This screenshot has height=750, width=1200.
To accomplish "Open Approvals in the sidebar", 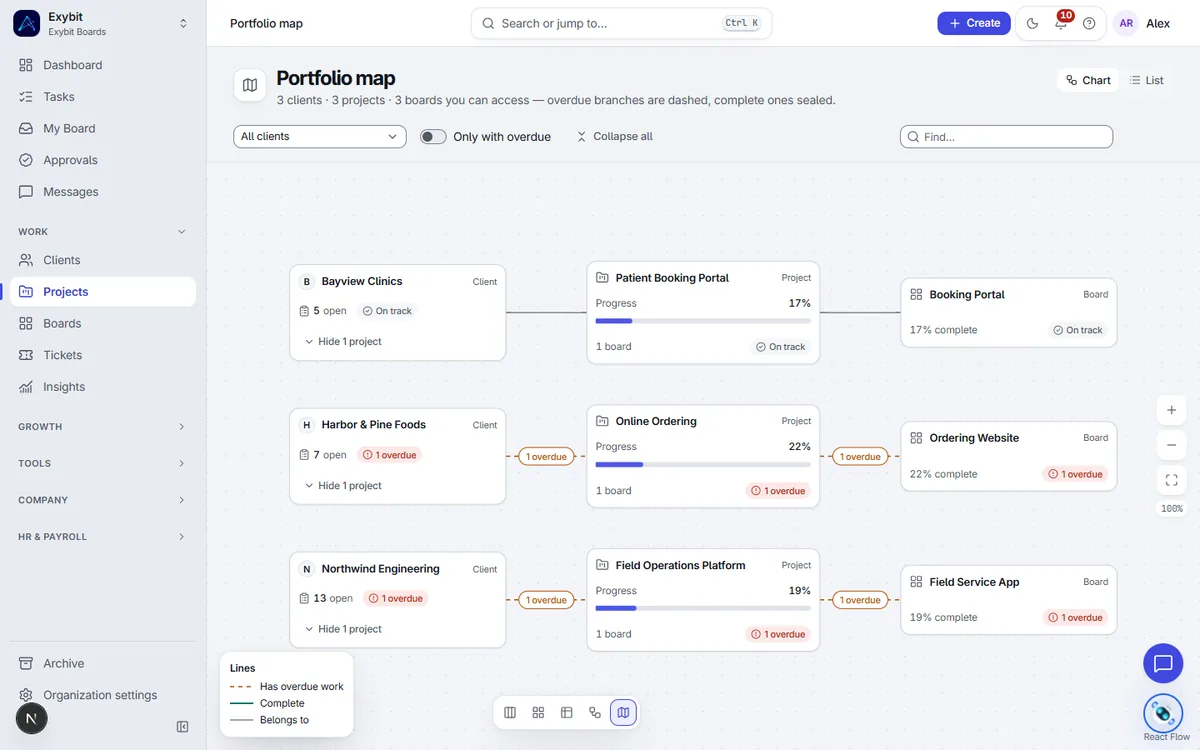I will coord(103,160).
